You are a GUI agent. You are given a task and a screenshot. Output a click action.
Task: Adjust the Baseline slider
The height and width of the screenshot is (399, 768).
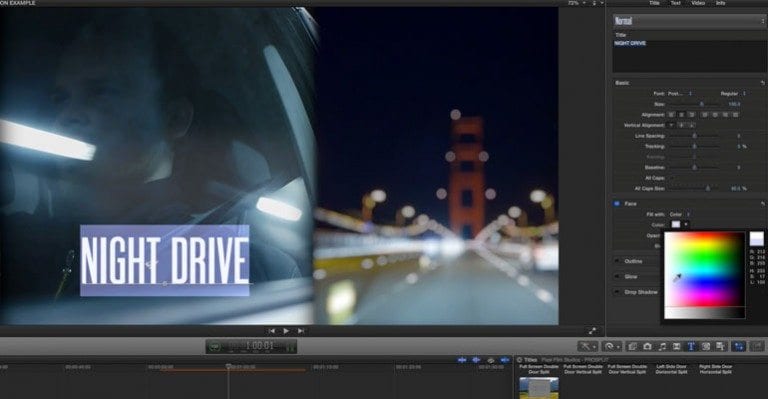click(694, 167)
